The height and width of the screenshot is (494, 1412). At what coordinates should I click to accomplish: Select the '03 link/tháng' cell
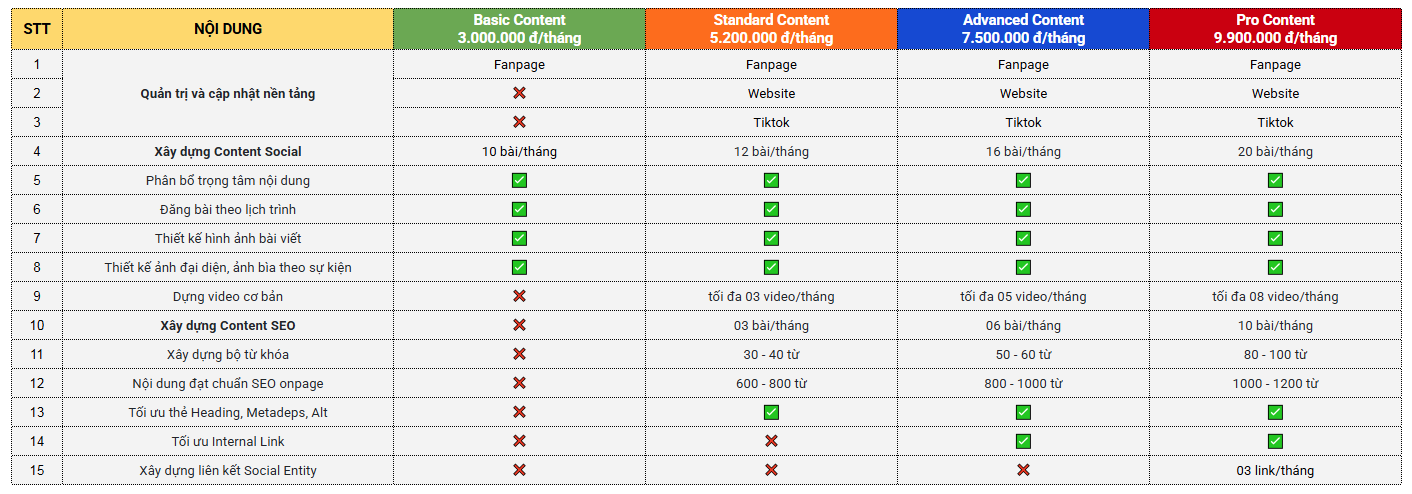1275,470
